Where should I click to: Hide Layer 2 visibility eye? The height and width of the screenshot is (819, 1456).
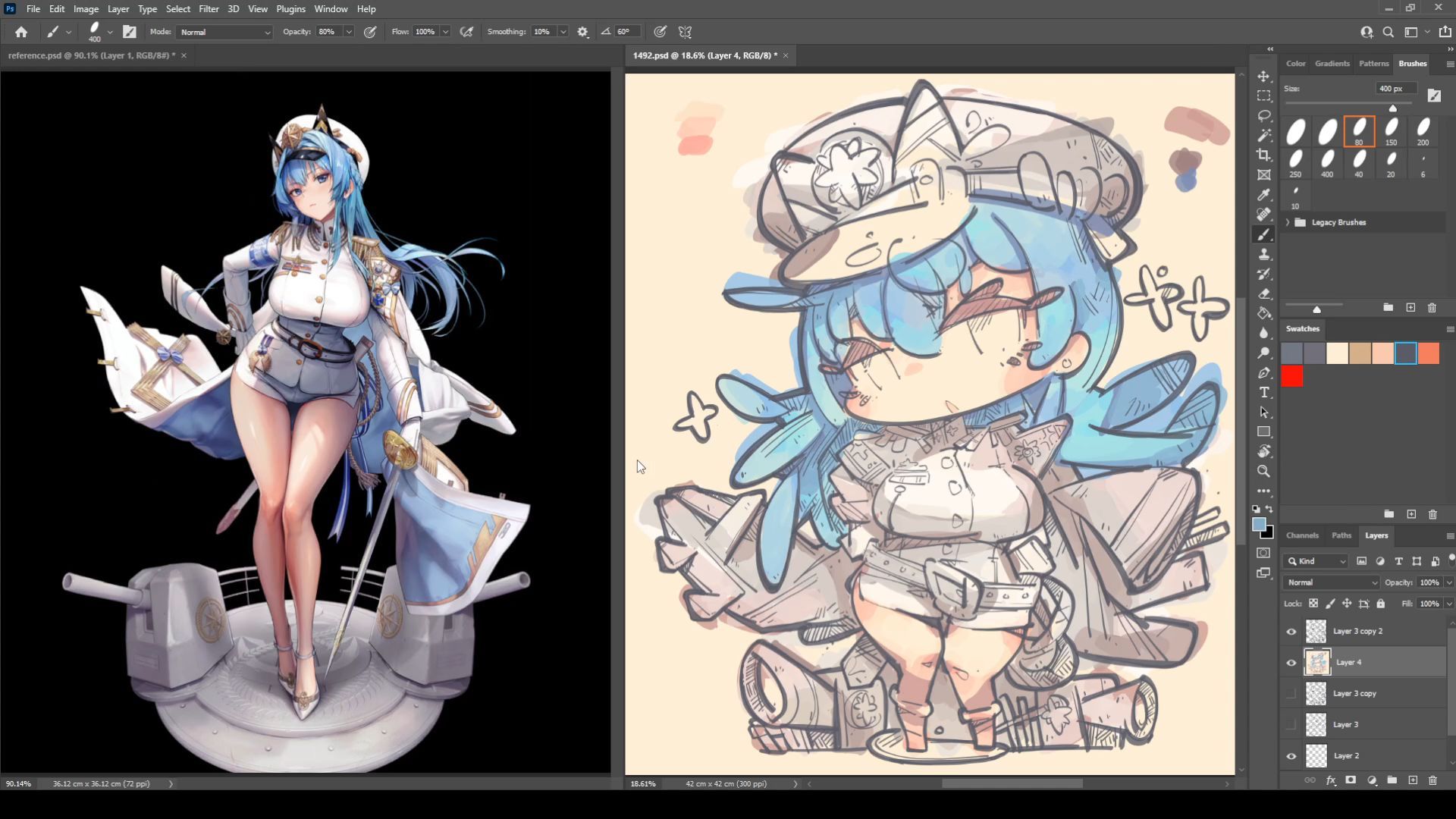[1291, 756]
